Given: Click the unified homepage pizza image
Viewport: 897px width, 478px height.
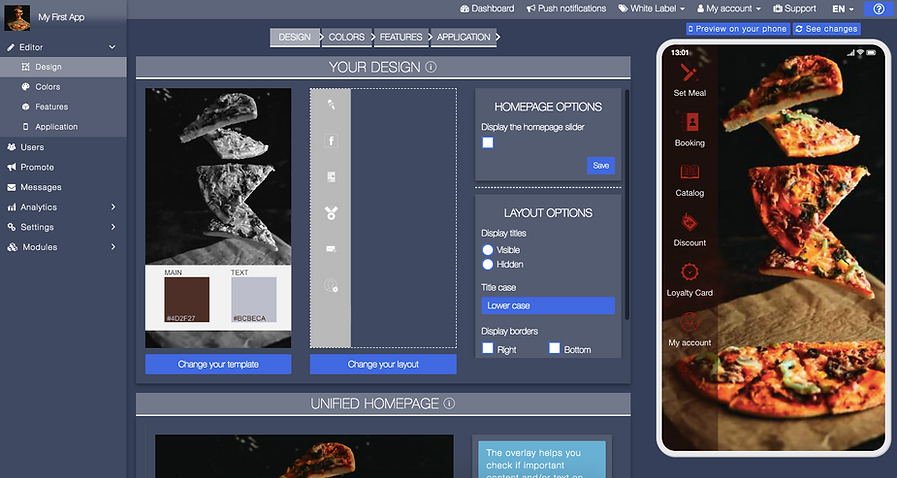Looking at the screenshot, I should [304, 456].
